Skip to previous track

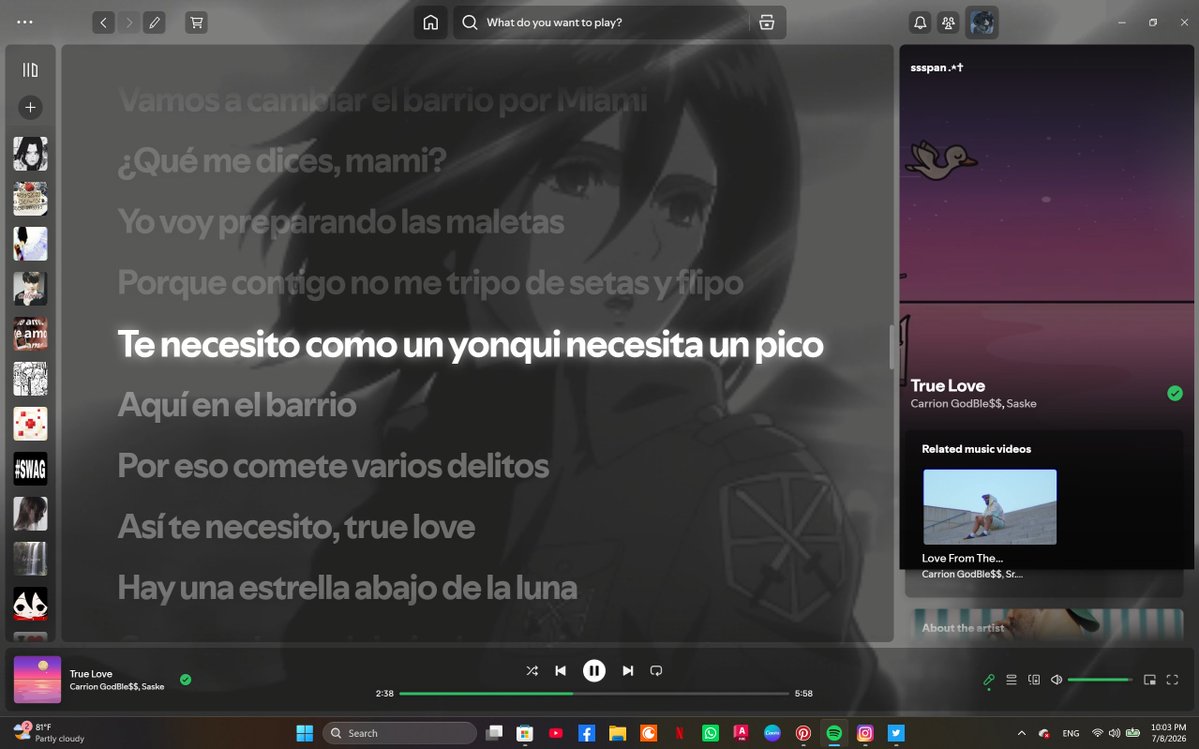click(x=561, y=670)
